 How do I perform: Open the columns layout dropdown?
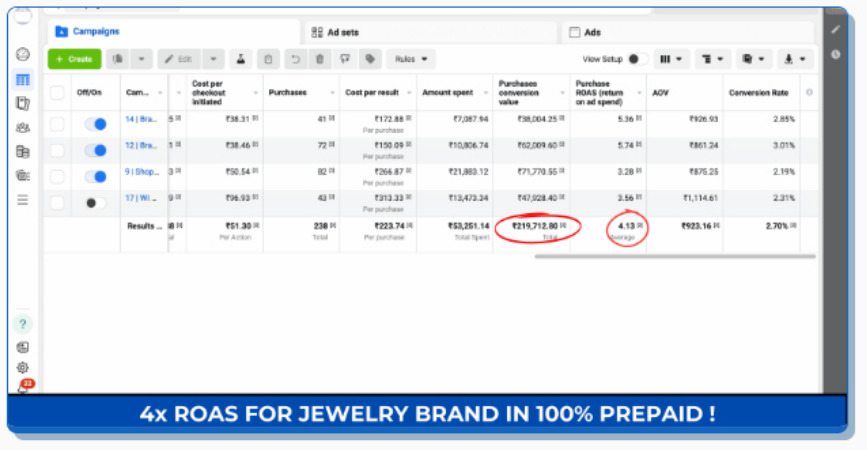[x=671, y=59]
